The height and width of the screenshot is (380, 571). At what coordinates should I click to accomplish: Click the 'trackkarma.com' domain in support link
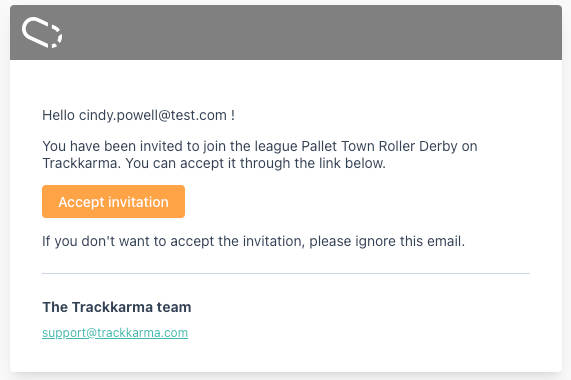pyautogui.click(x=142, y=333)
